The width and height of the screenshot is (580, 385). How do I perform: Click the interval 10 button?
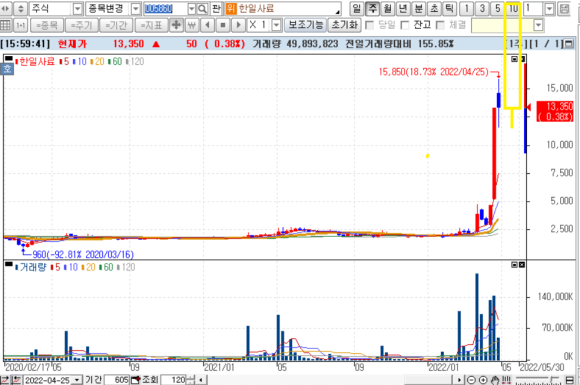[x=513, y=9]
